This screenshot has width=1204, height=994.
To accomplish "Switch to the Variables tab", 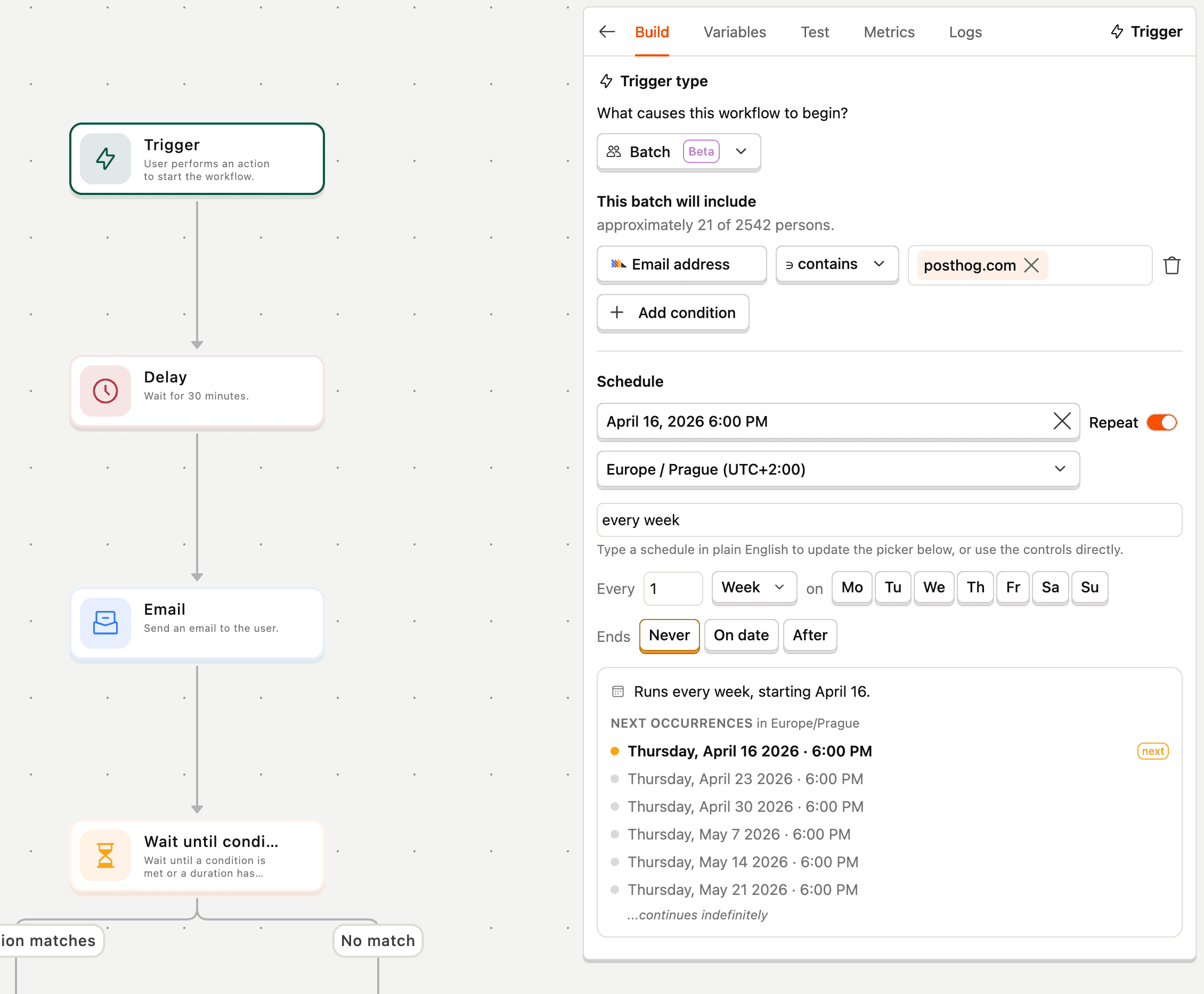I will point(735,32).
